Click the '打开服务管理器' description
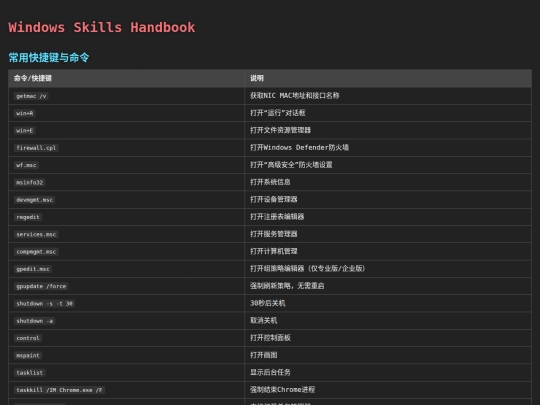 click(274, 234)
